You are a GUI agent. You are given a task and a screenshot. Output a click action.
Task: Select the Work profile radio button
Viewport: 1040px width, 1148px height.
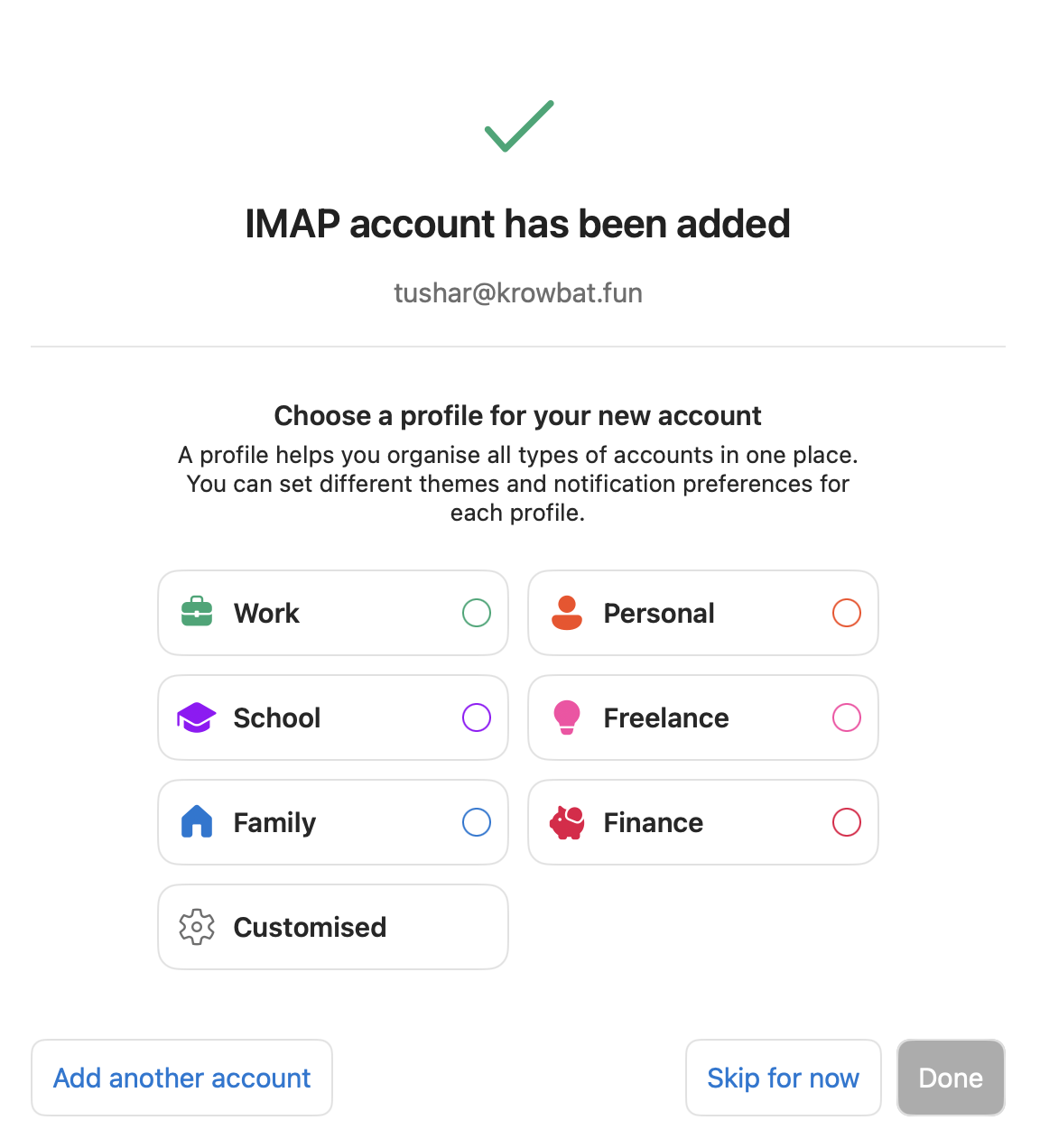coord(477,613)
